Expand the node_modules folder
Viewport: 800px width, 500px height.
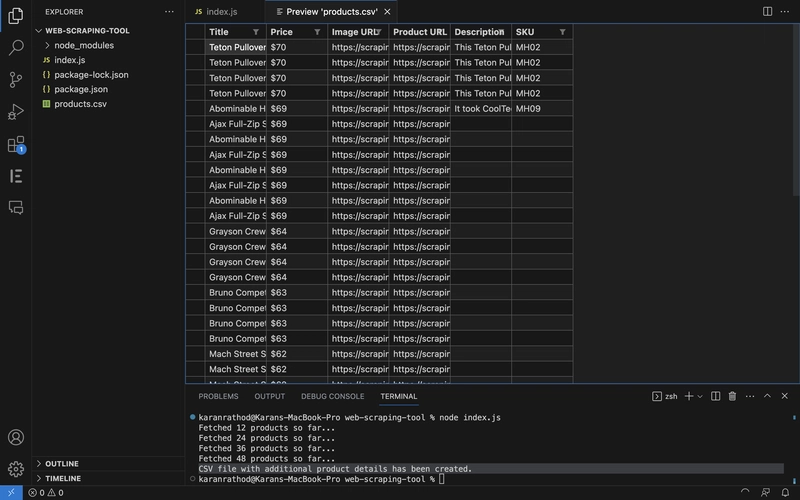47,46
